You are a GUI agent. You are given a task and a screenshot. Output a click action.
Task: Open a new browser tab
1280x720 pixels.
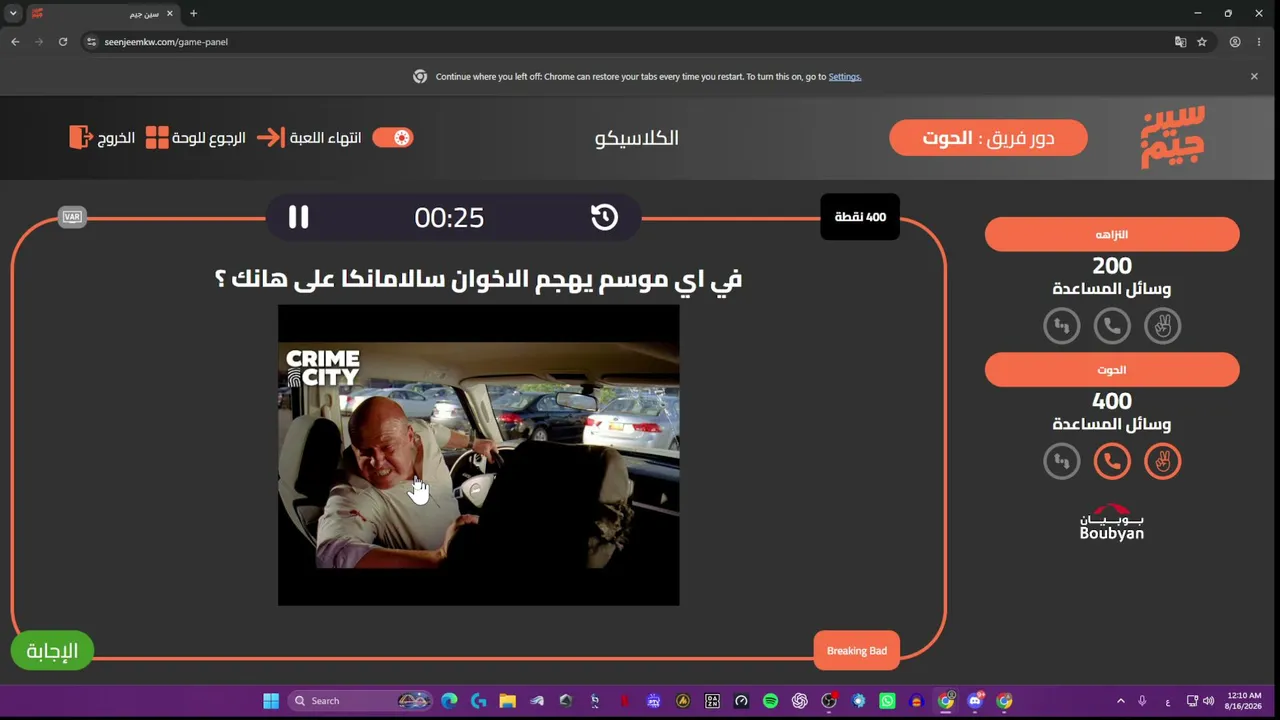[x=193, y=14]
